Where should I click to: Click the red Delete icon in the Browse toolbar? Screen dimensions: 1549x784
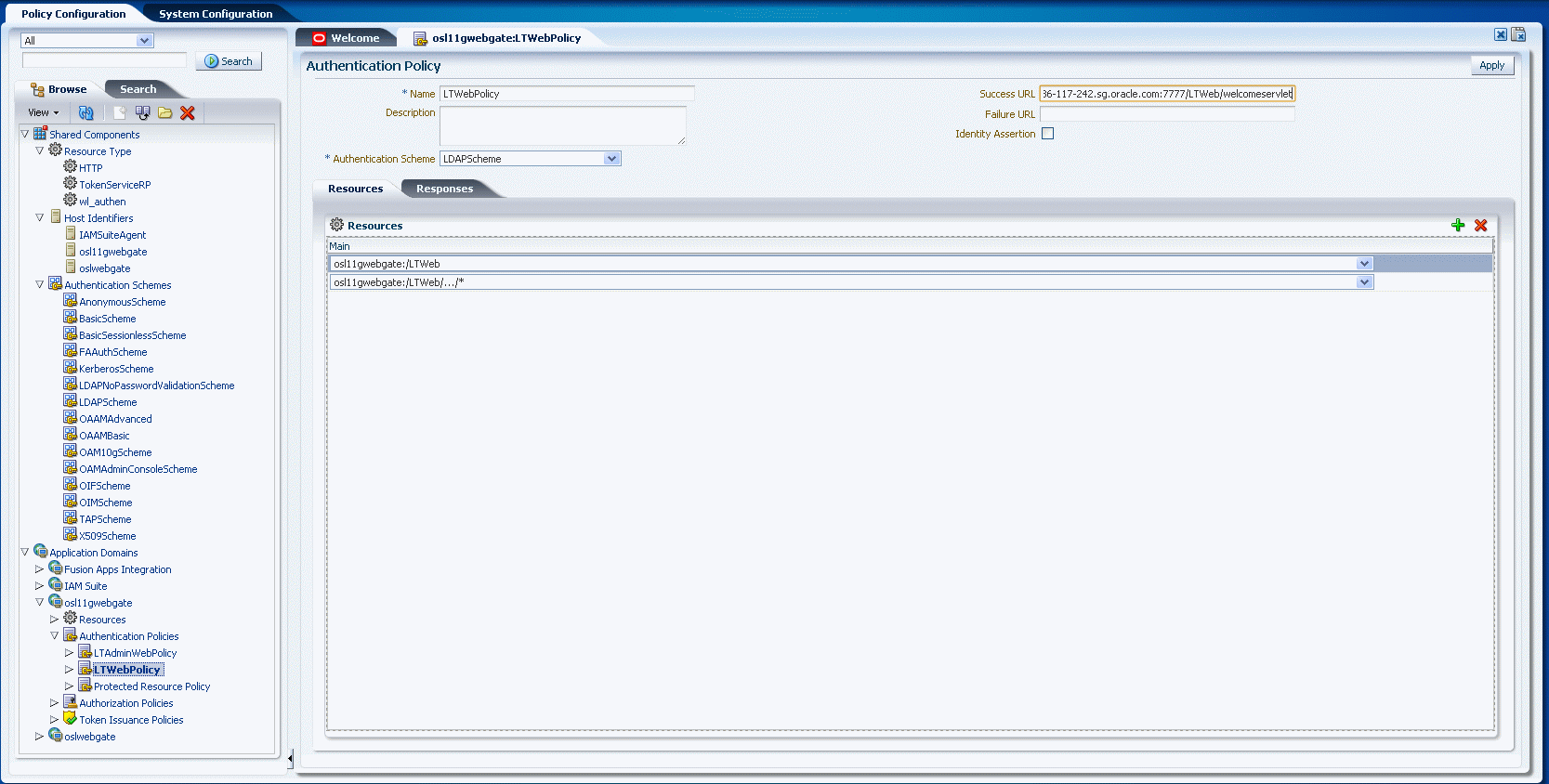coord(188,112)
